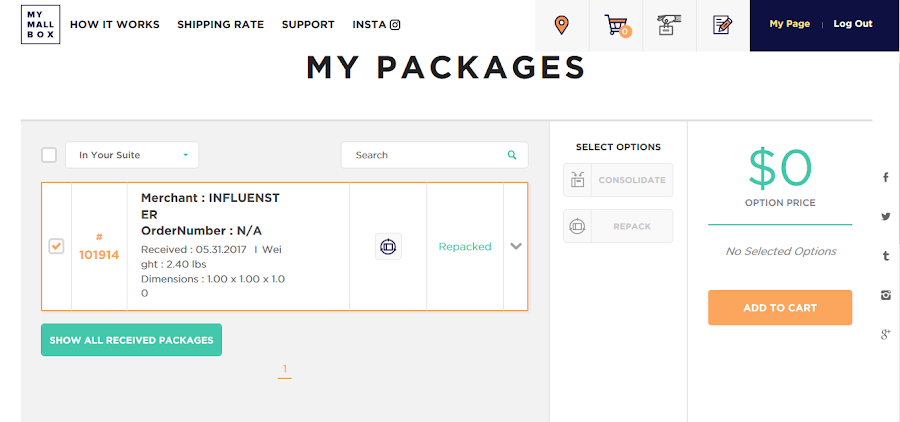Click the notepad edit icon in header
This screenshot has width=900, height=422.
(x=722, y=25)
